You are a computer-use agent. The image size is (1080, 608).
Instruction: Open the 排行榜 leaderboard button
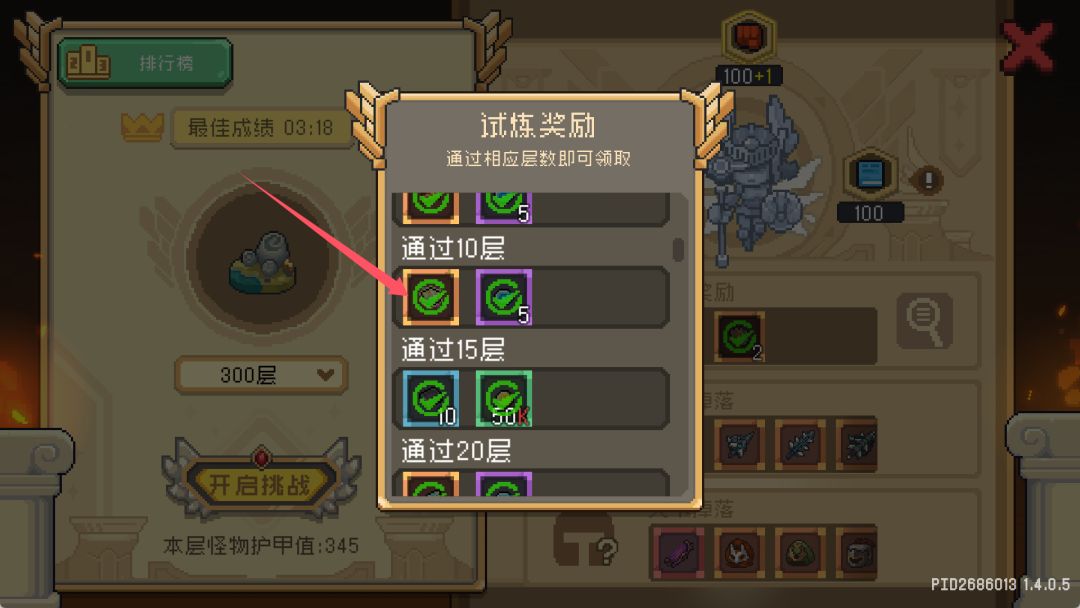coord(145,63)
